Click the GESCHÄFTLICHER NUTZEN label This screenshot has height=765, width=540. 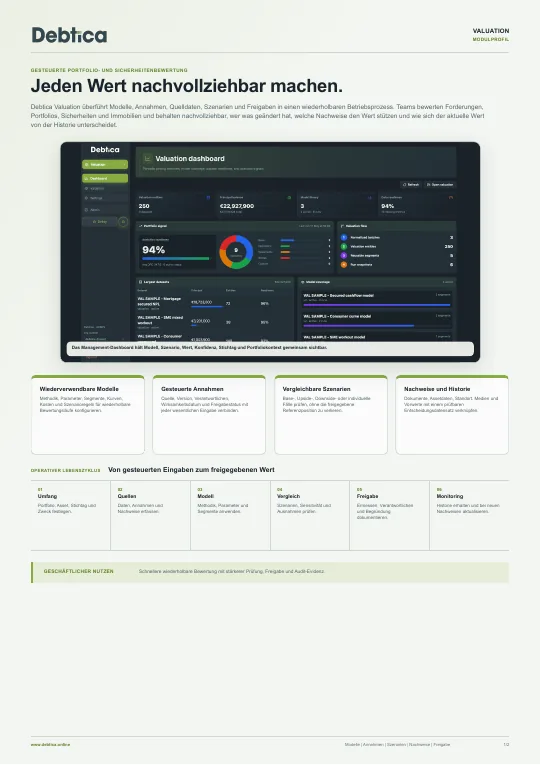[x=79, y=571]
